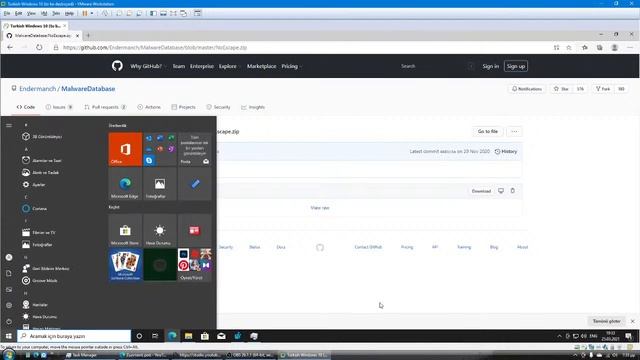The width and height of the screenshot is (640, 360).
Task: Launch Microsoft Edge tile in Start menu
Action: pos(125,184)
